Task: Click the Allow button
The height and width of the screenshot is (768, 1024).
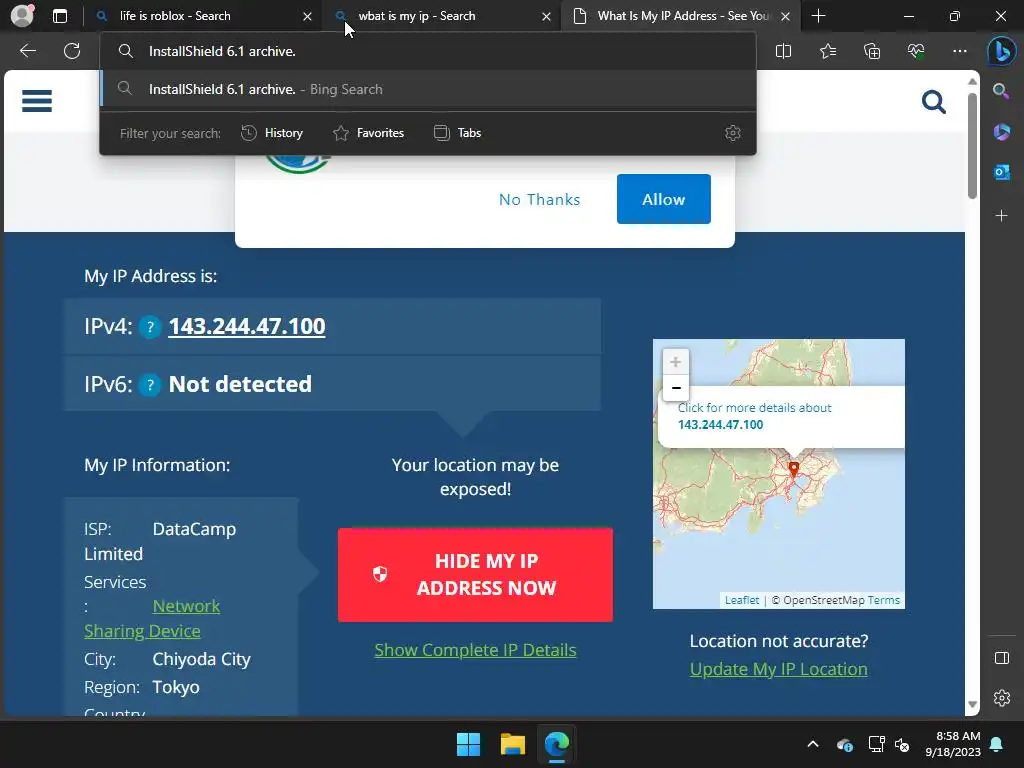Action: (x=664, y=199)
